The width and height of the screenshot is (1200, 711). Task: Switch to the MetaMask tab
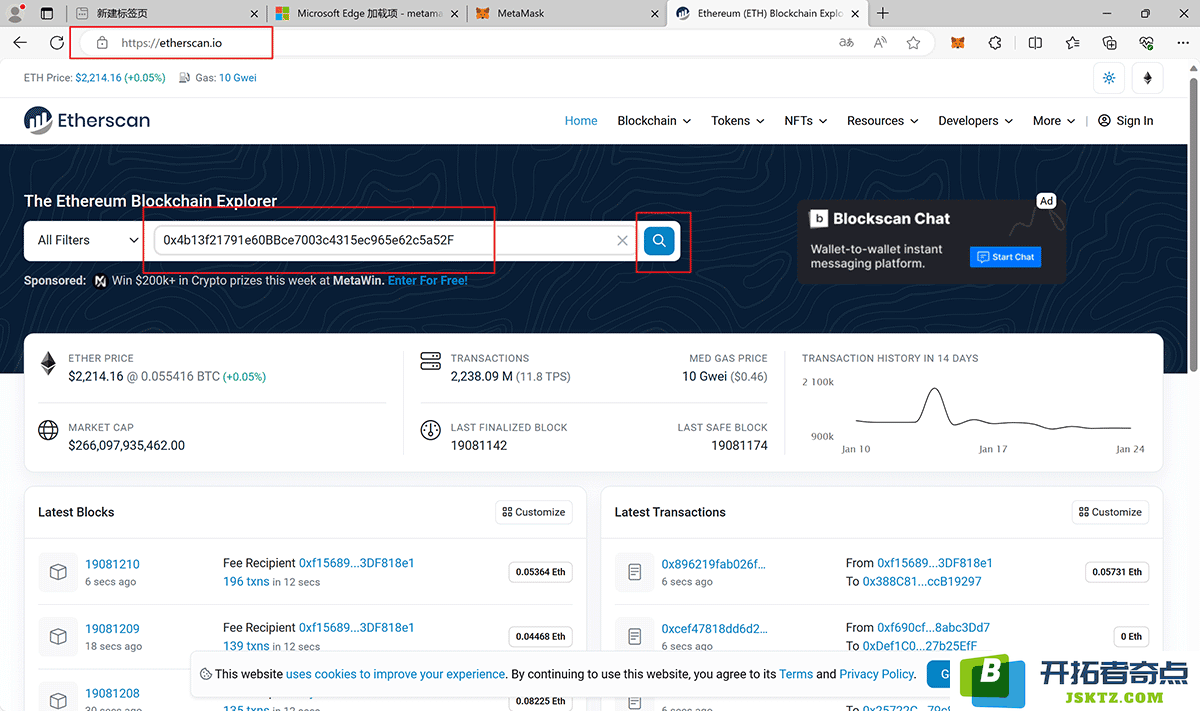[x=566, y=14]
